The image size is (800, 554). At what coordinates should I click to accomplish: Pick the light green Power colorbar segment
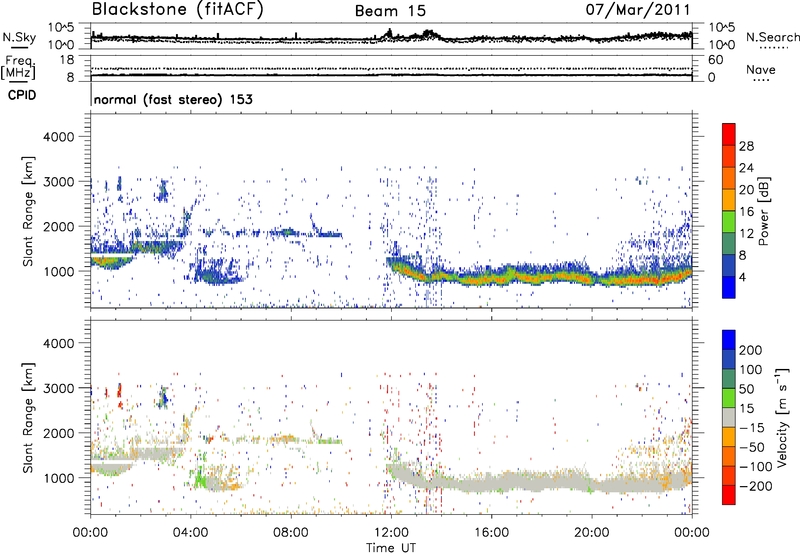(729, 221)
